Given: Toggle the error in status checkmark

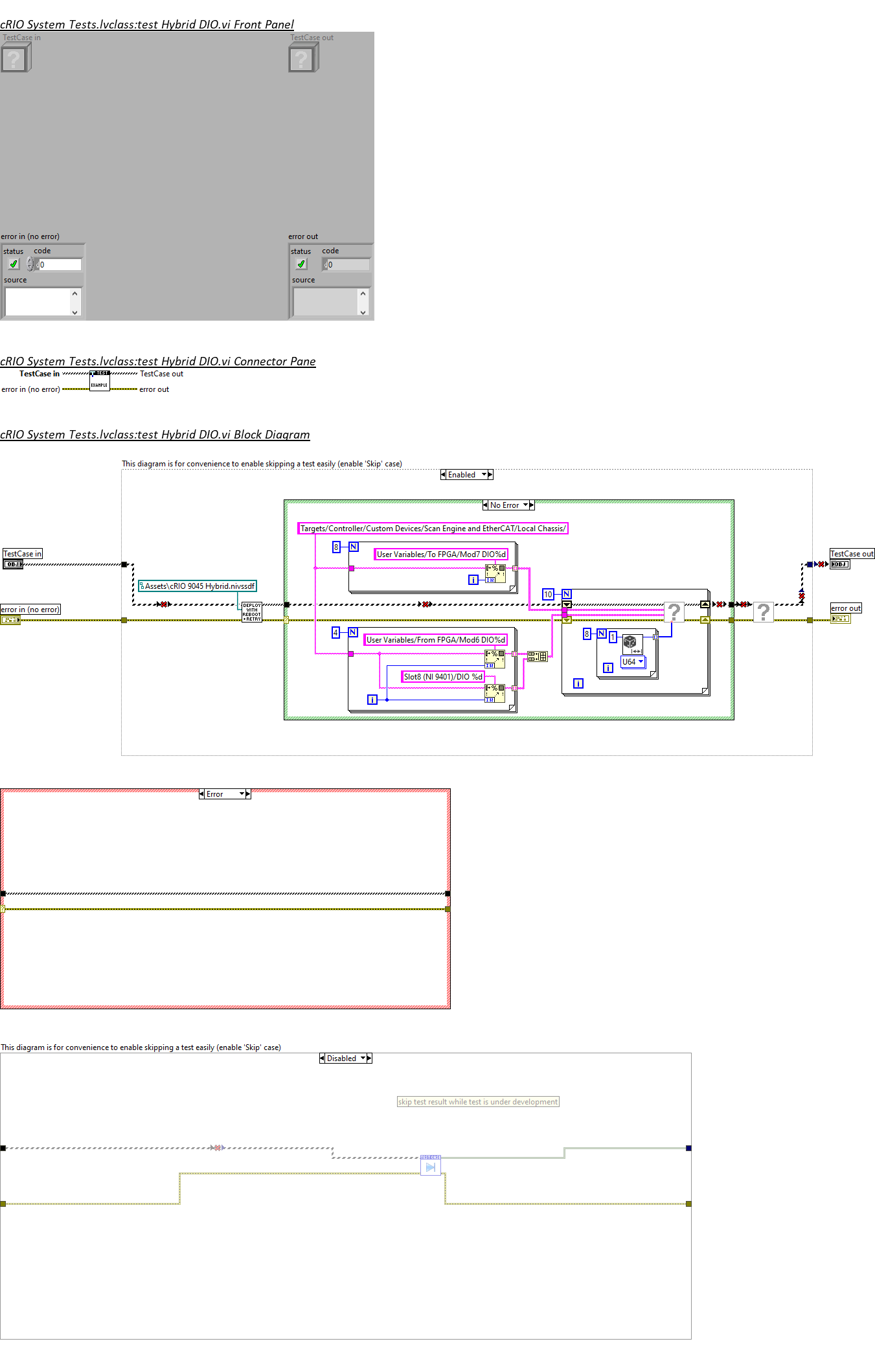Looking at the screenshot, I should [x=14, y=264].
